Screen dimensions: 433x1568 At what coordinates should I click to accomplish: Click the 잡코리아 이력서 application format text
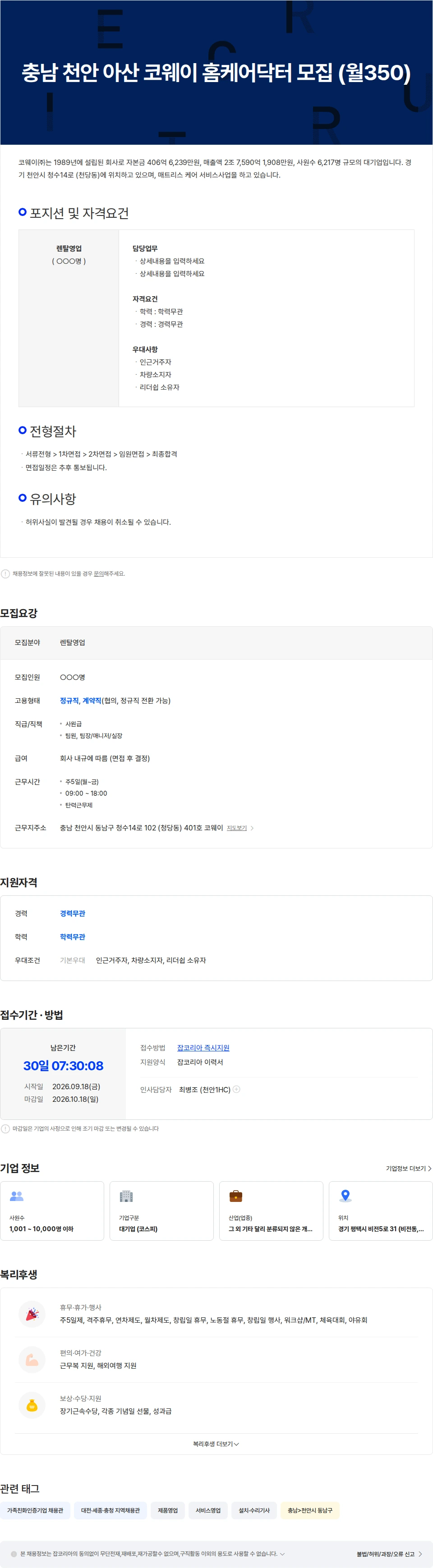point(200,1062)
